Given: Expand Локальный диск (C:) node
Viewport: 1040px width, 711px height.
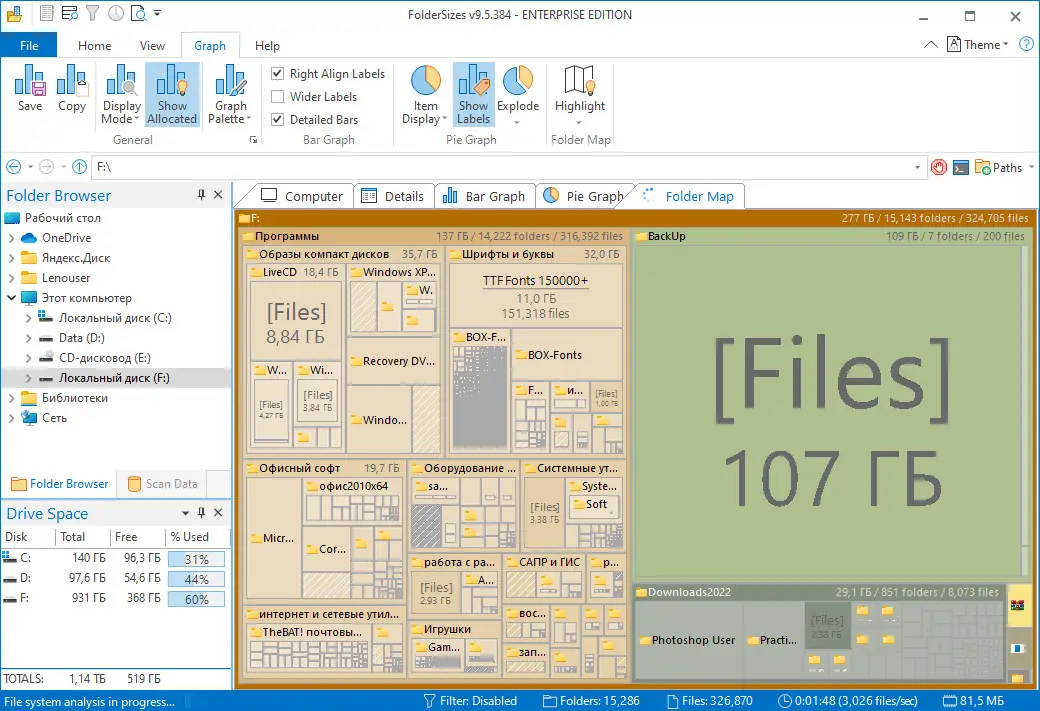Looking at the screenshot, I should pos(28,318).
